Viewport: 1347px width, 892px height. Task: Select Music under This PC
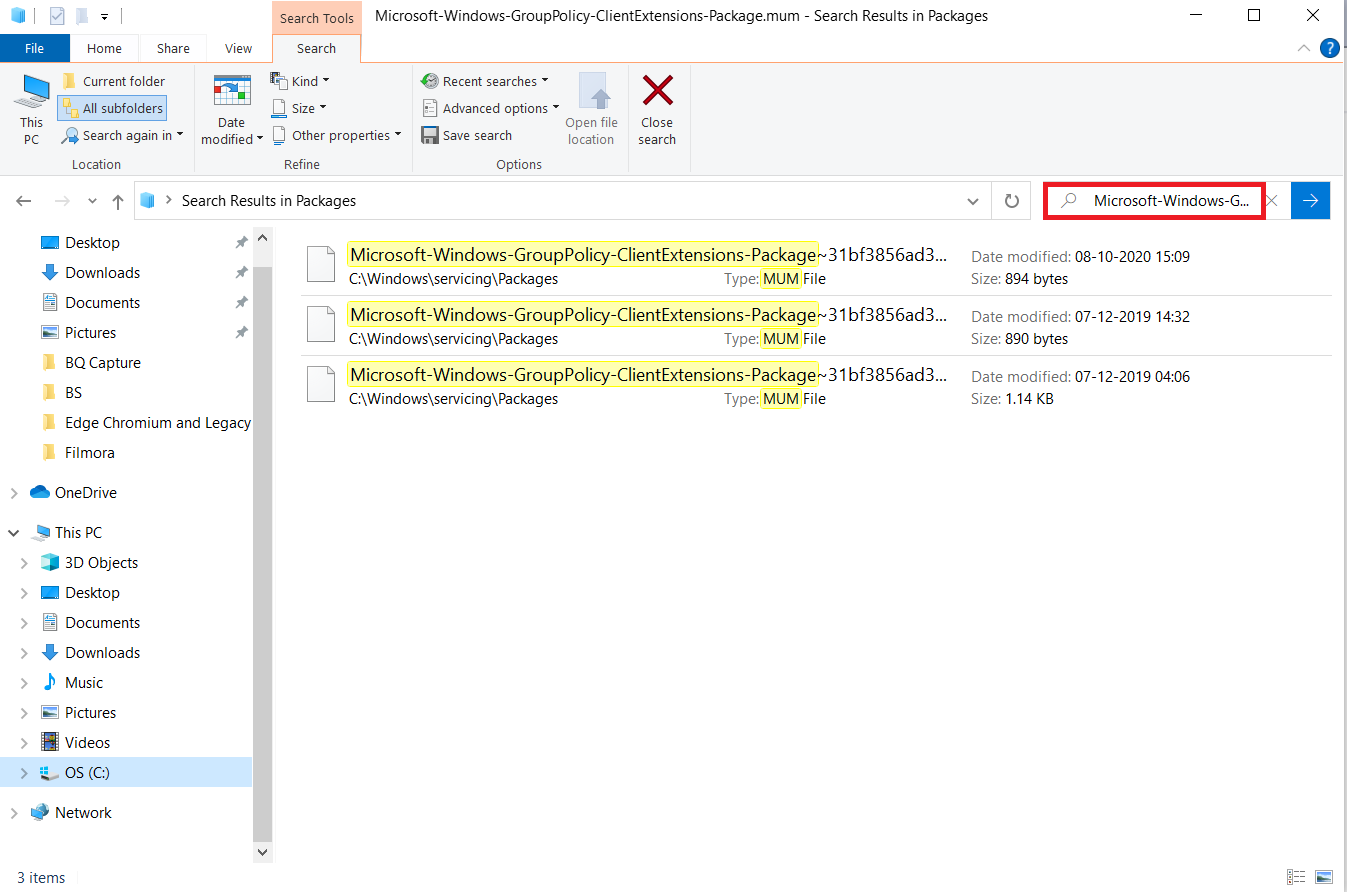[x=84, y=683]
